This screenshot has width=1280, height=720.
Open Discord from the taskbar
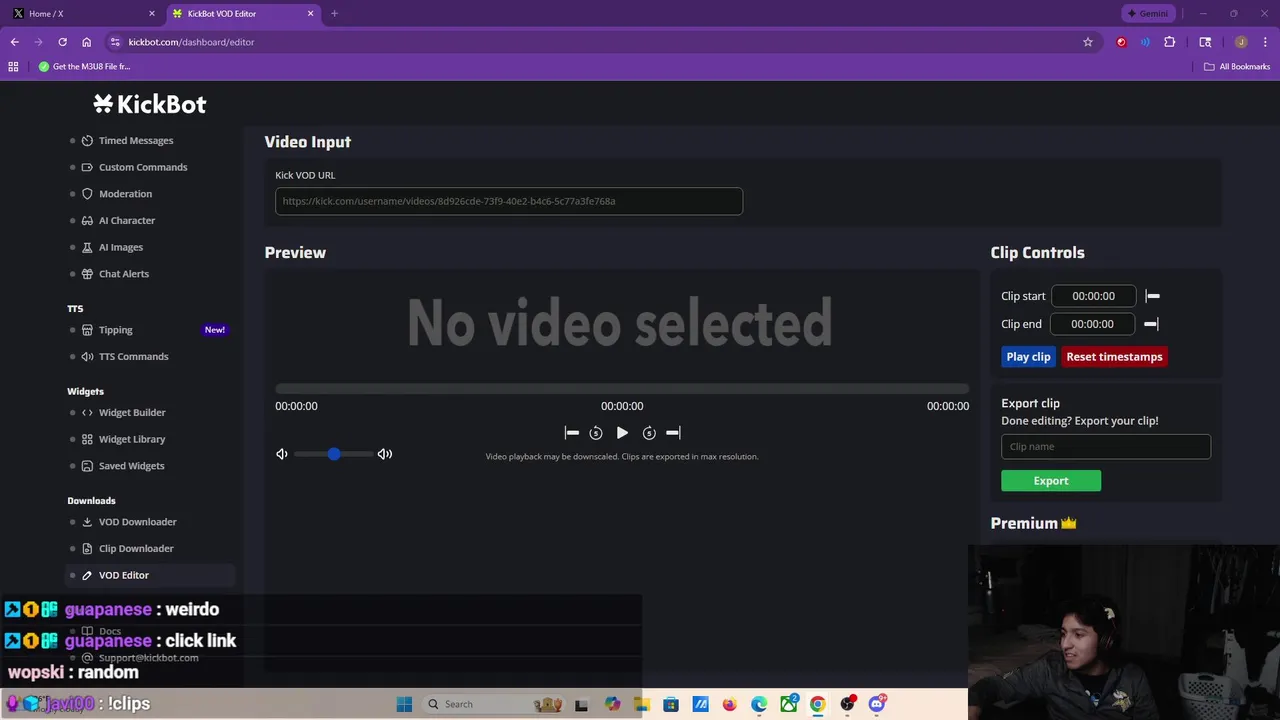click(x=877, y=704)
